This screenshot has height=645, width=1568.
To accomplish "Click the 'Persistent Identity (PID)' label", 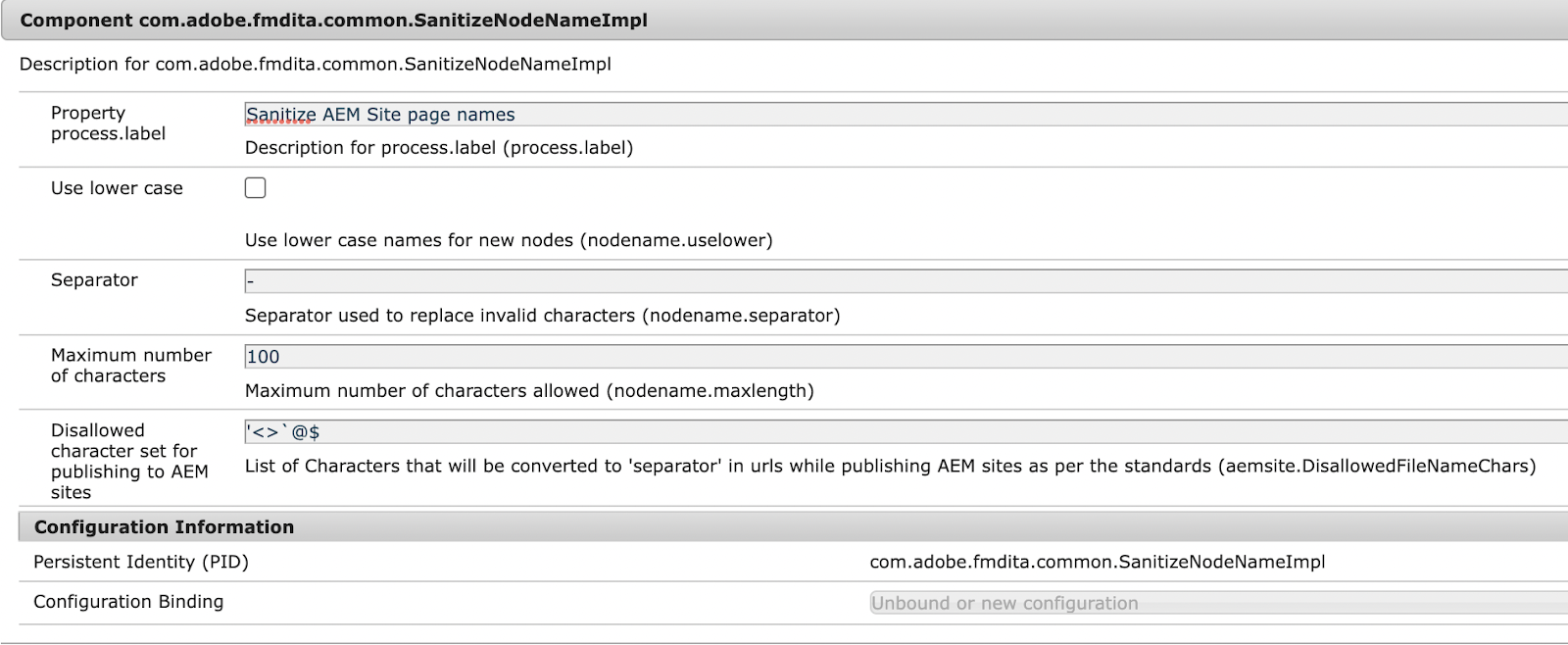I will tap(141, 562).
